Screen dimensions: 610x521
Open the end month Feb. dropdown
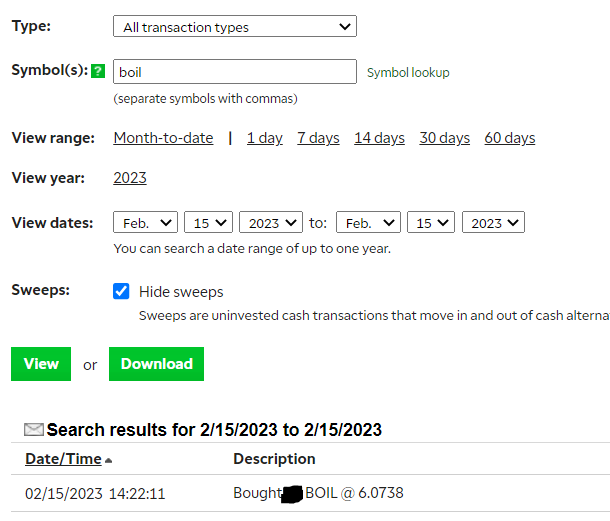pos(368,223)
